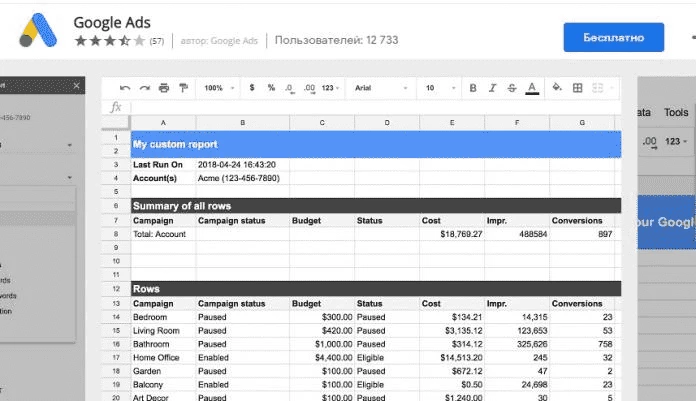Select column E header
The width and height of the screenshot is (696, 401).
452,123
